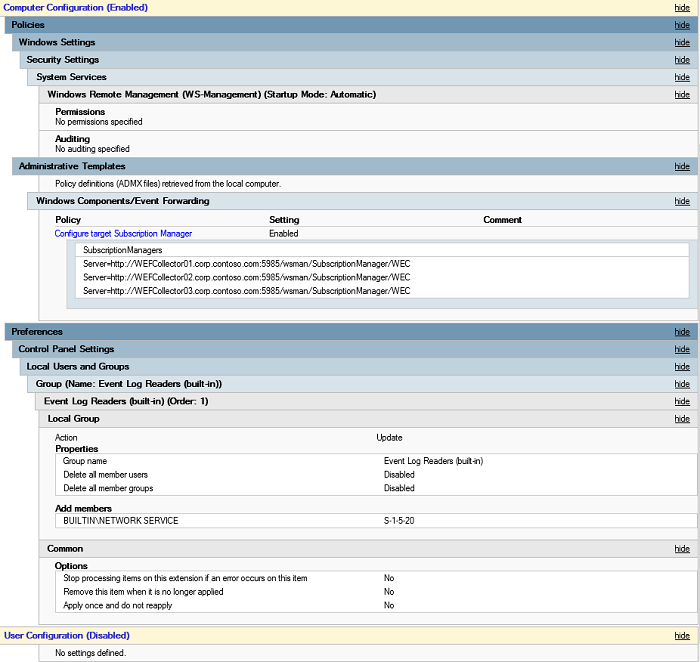Hide Local Users and Groups section

(x=681, y=367)
